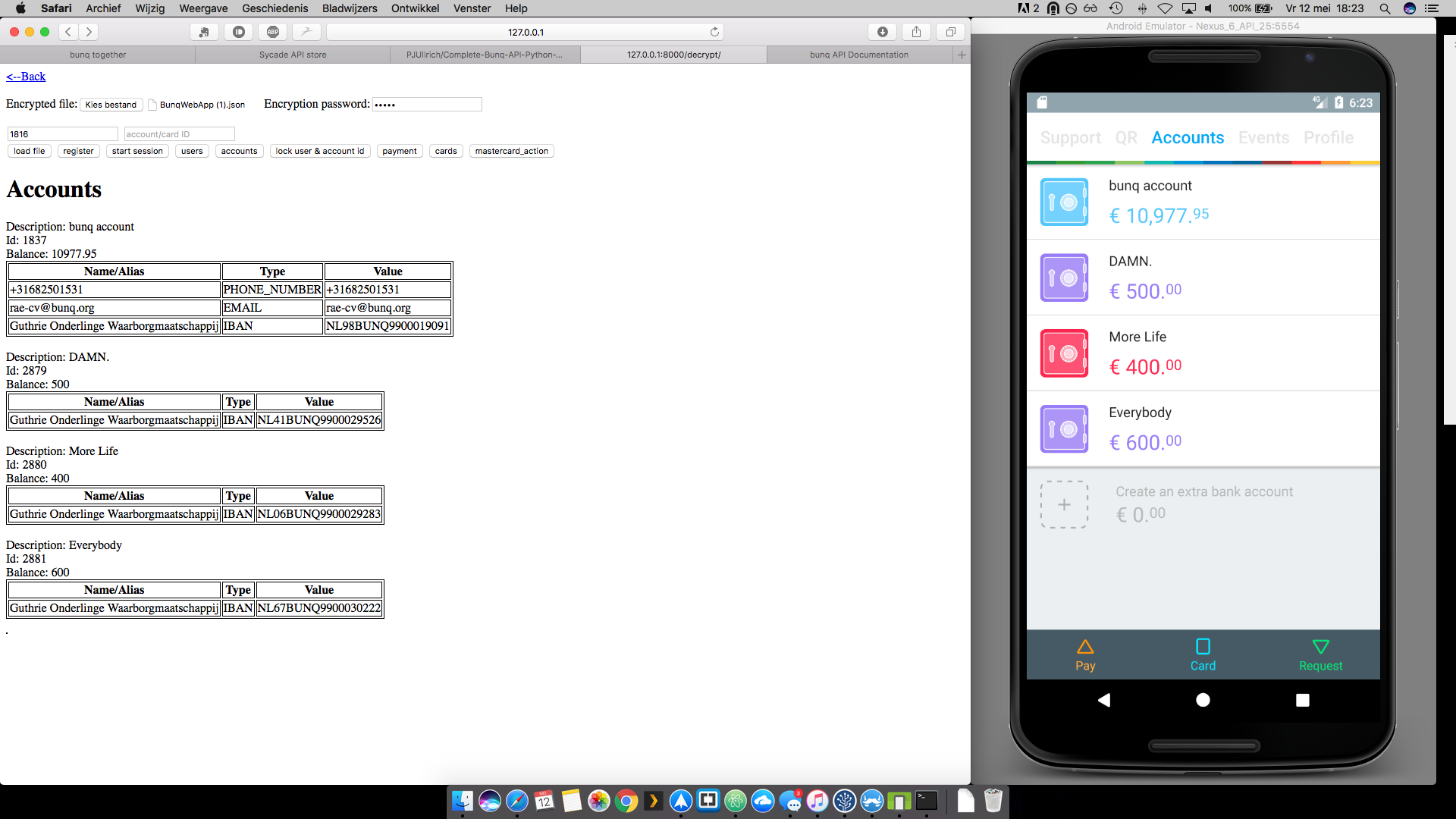
Task: Show all tabs overview icon
Action: pos(950,32)
